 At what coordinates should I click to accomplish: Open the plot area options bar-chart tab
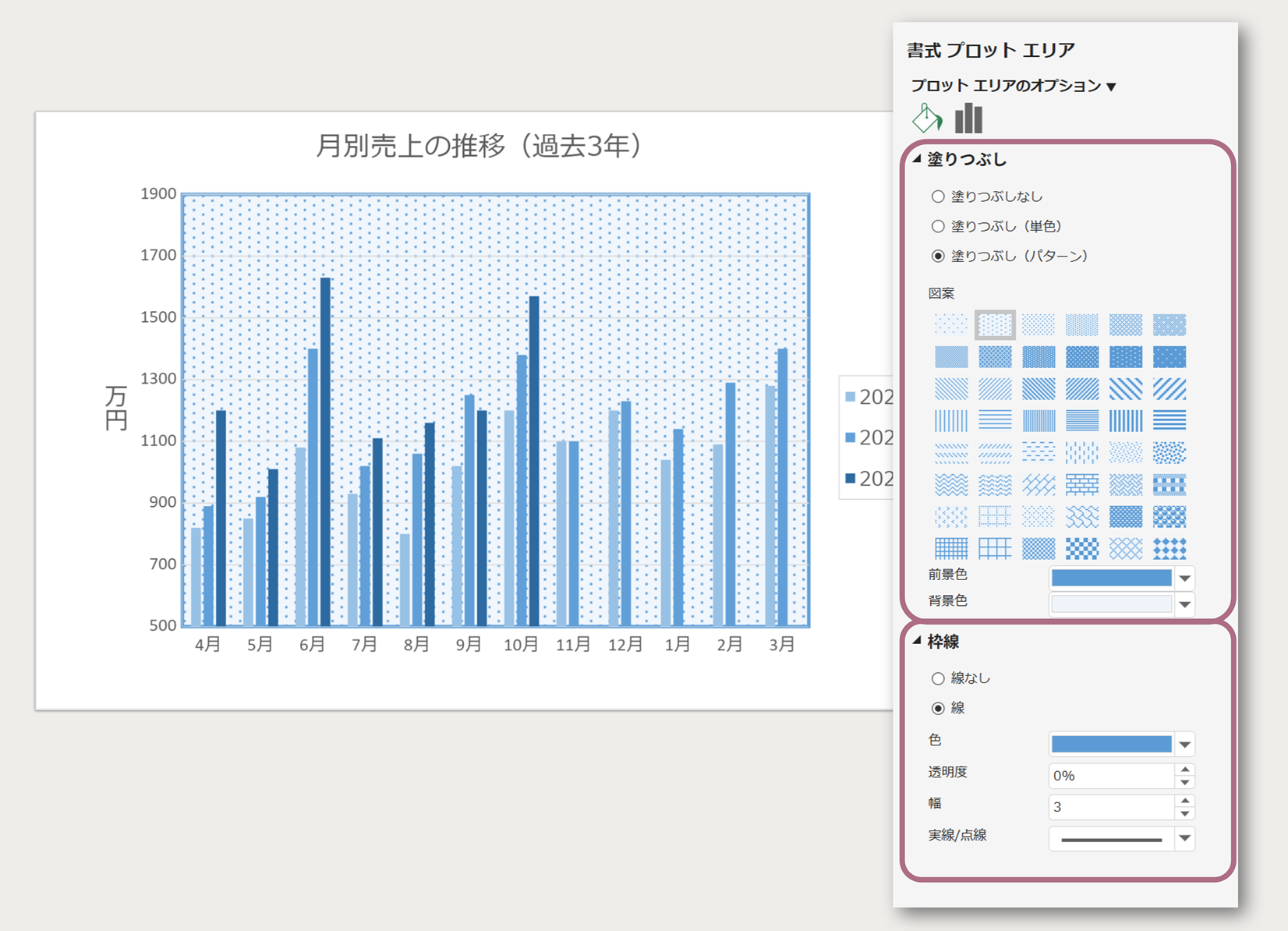(x=968, y=119)
